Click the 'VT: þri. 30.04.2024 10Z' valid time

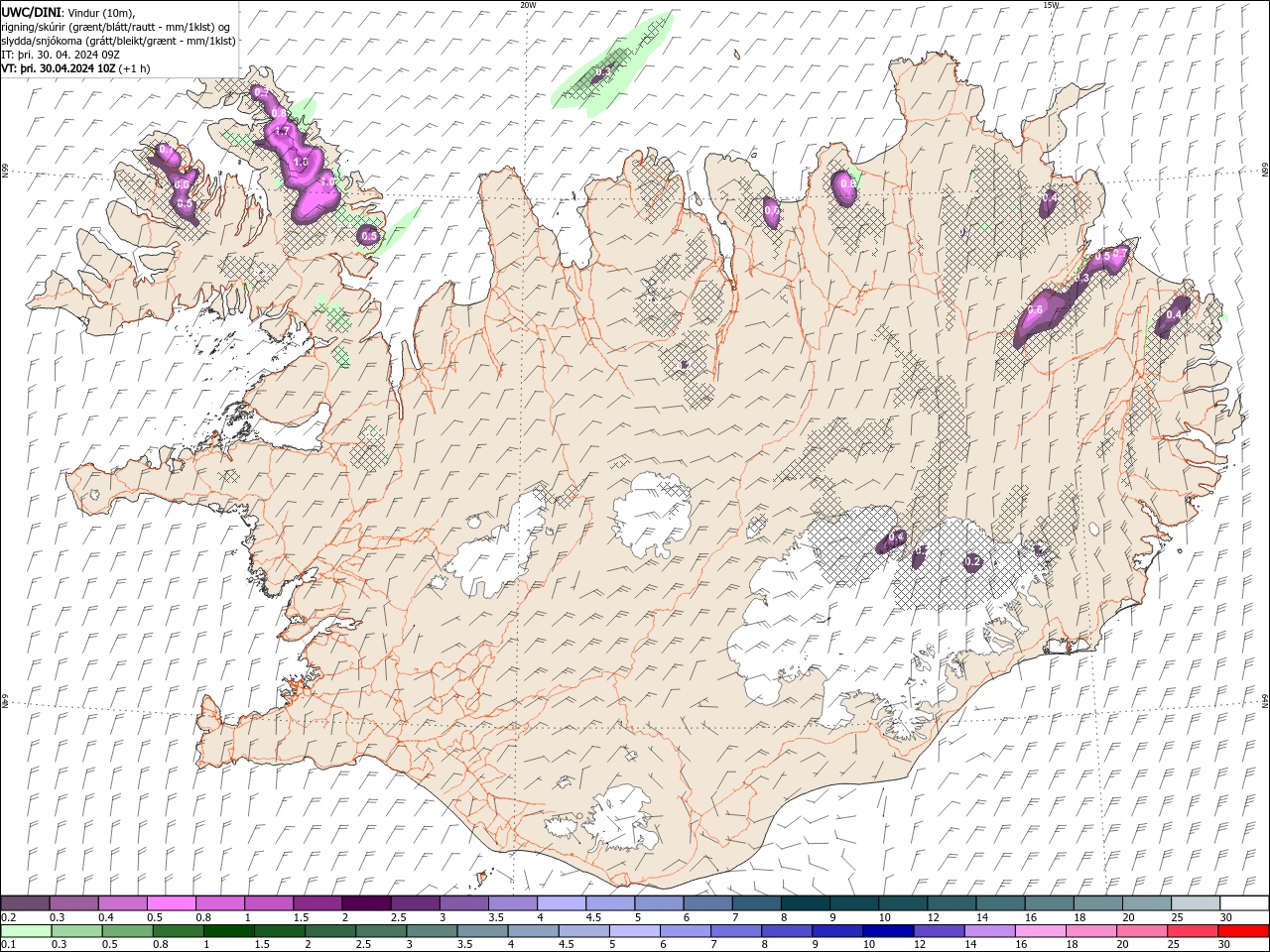point(60,68)
